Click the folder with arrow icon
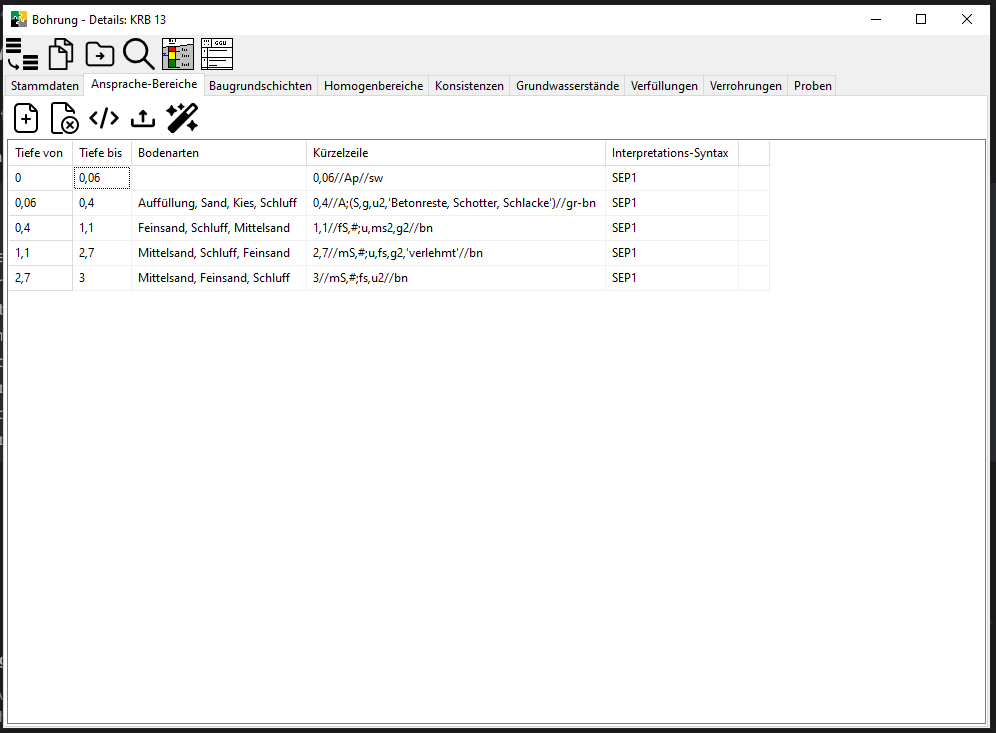Image resolution: width=996 pixels, height=733 pixels. (x=100, y=54)
